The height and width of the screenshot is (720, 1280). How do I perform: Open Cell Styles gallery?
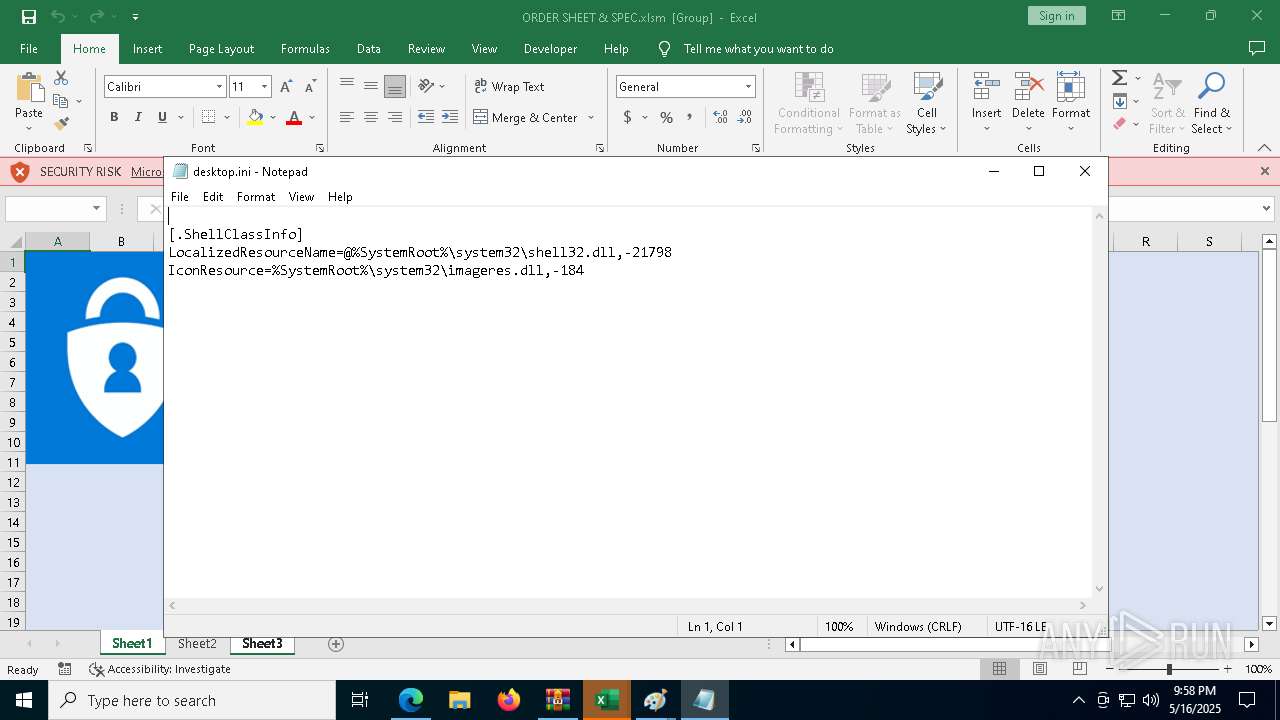[x=927, y=103]
